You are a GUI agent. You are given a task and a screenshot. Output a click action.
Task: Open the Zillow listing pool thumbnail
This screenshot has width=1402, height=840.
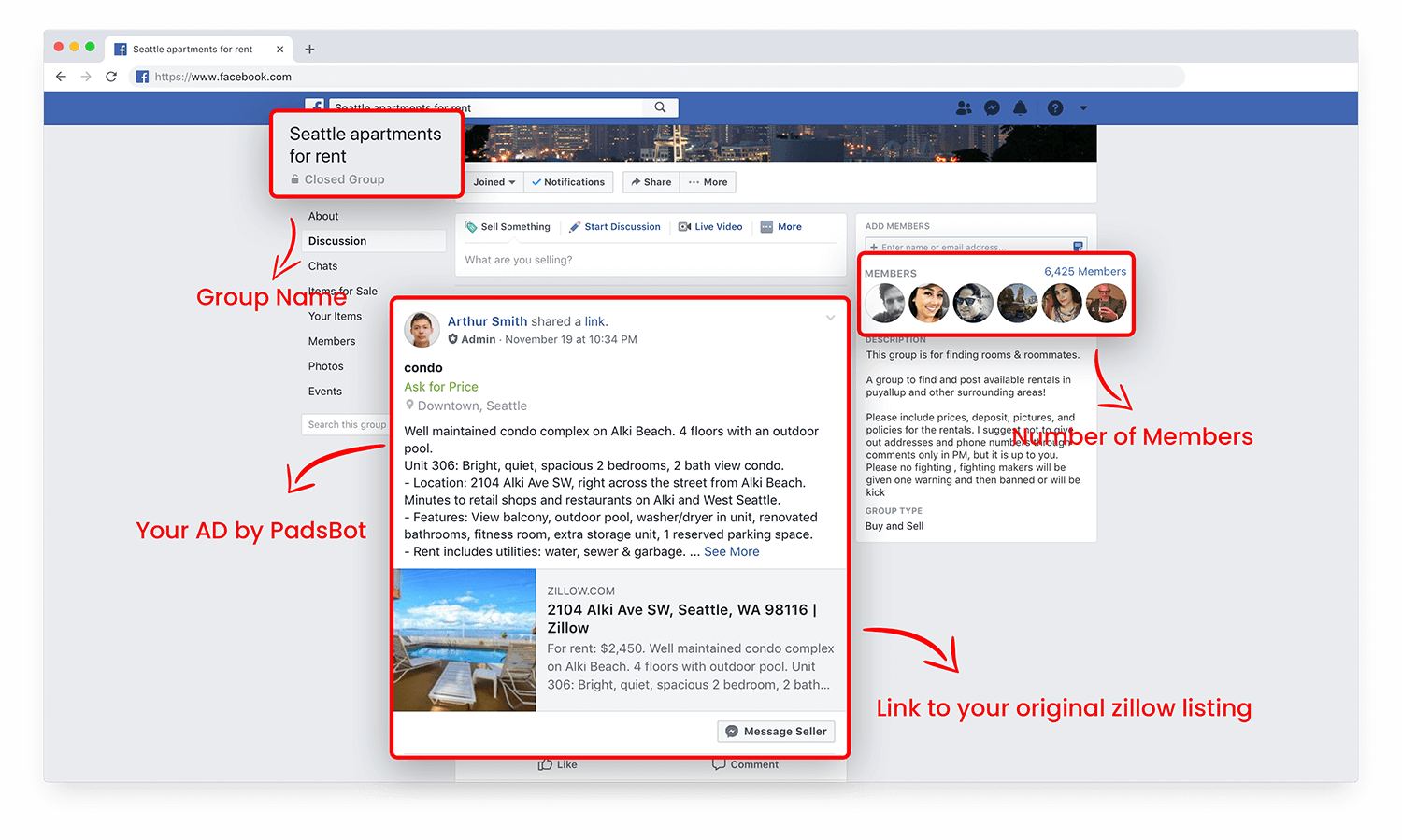(x=465, y=640)
